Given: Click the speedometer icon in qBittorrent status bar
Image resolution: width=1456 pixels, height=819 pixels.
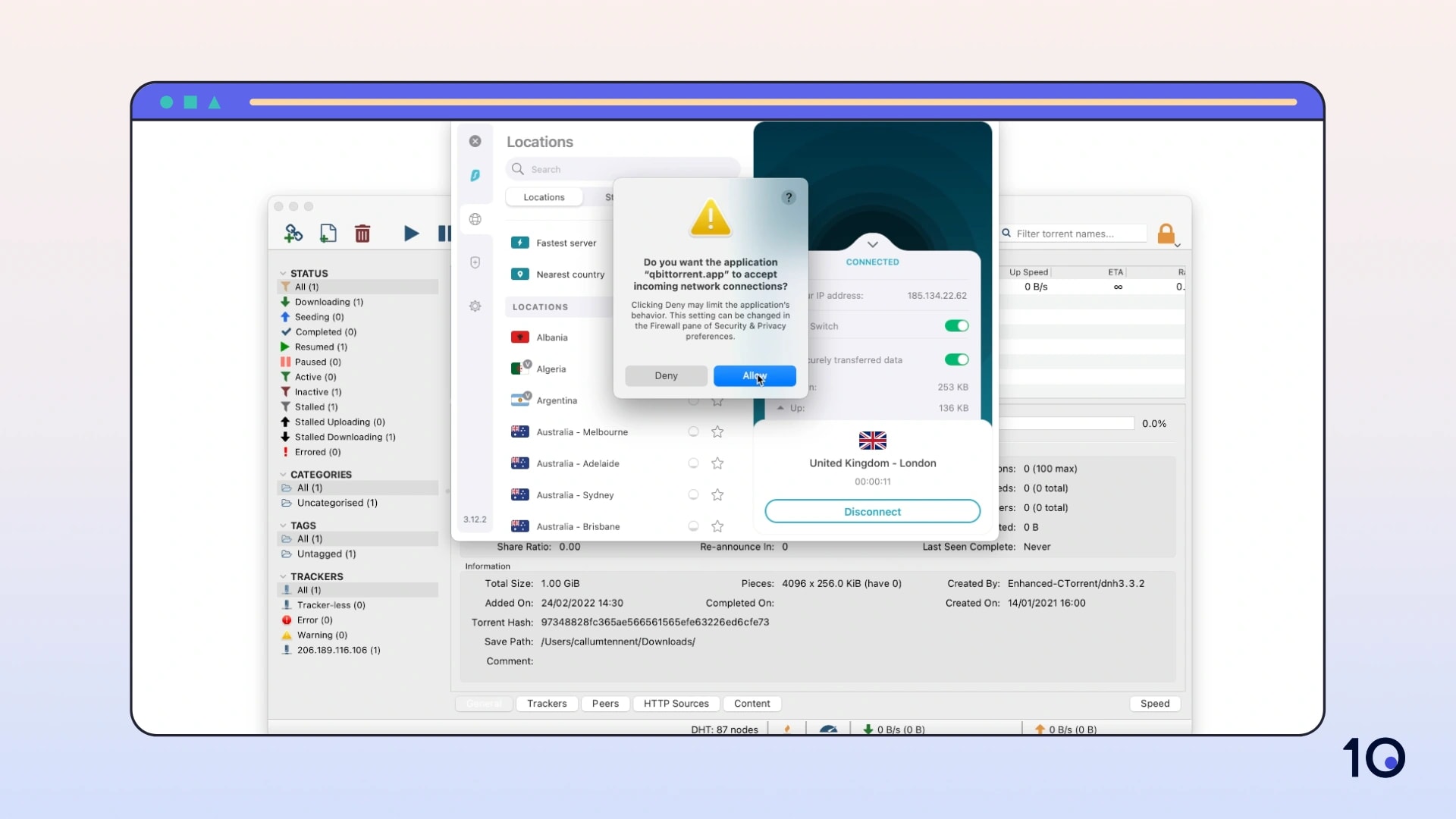Looking at the screenshot, I should point(828,730).
